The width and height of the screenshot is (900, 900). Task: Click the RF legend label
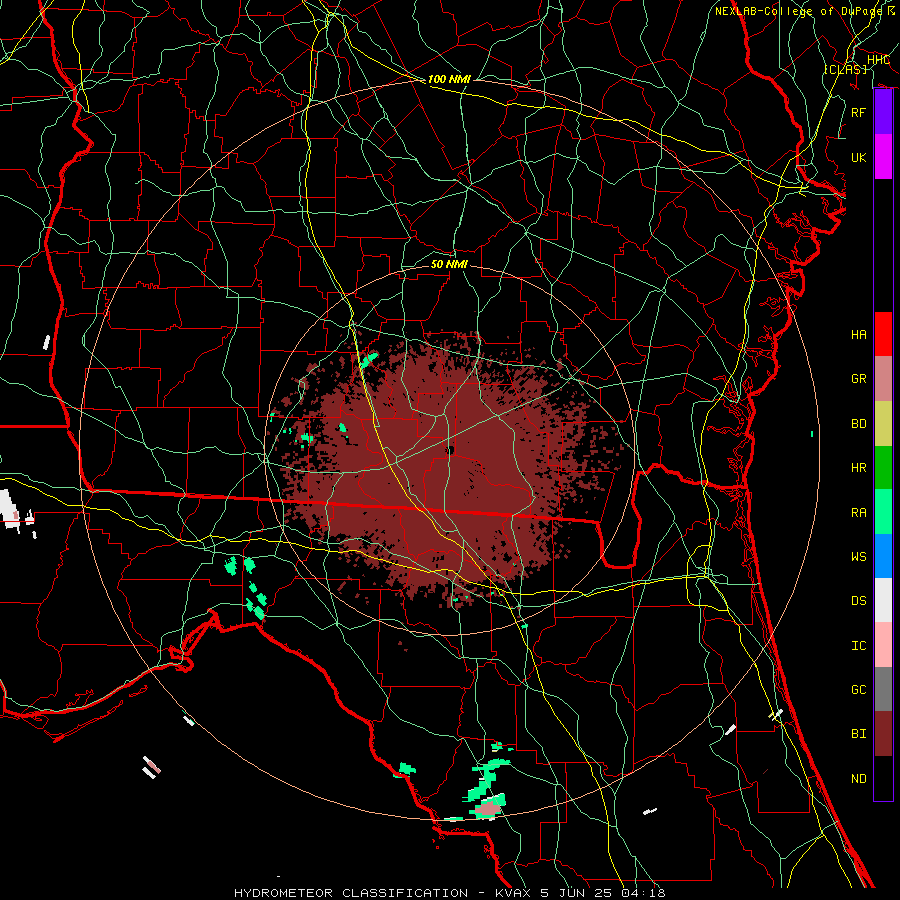tap(858, 112)
